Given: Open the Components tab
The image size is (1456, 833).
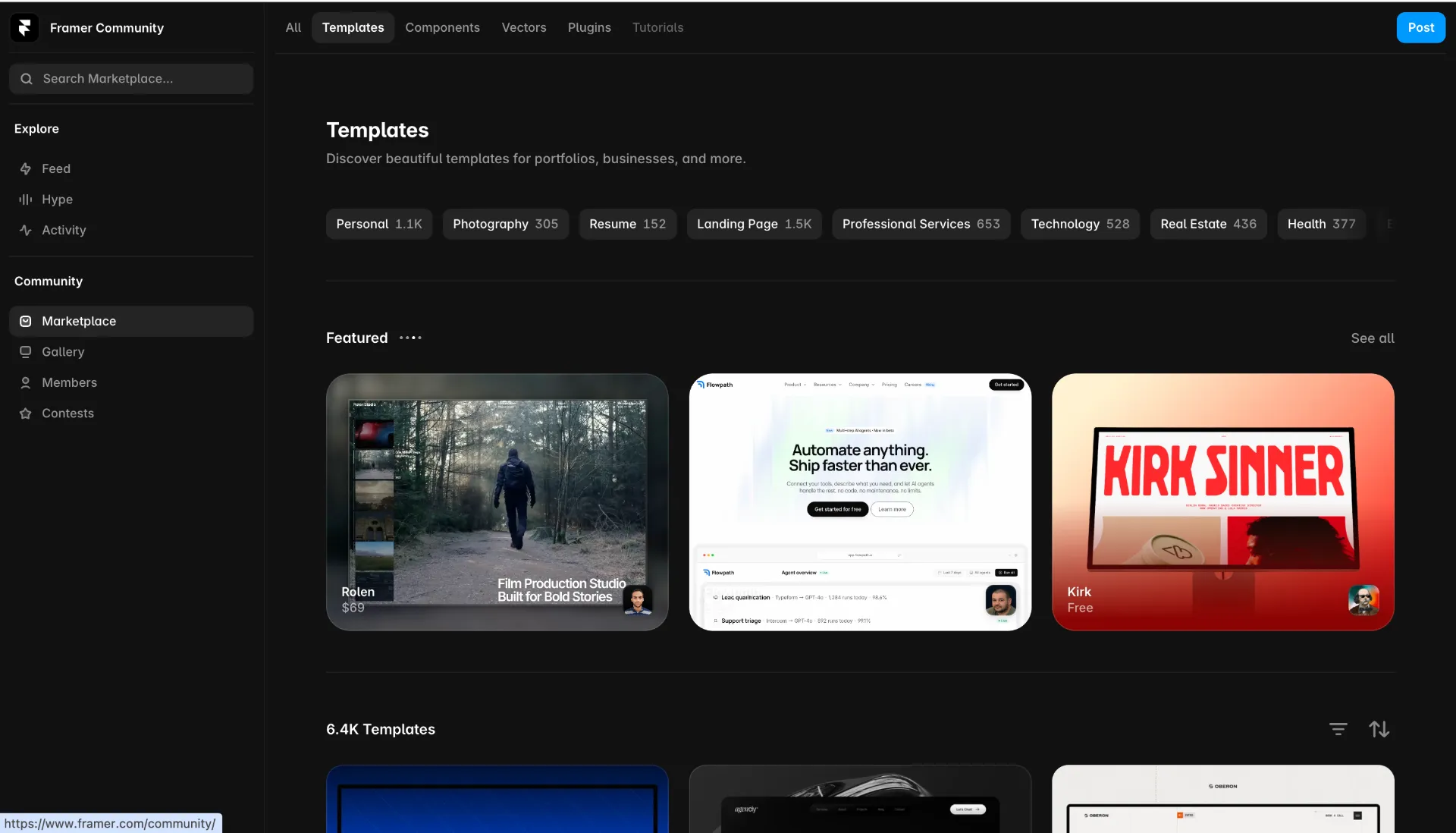Looking at the screenshot, I should (x=443, y=27).
